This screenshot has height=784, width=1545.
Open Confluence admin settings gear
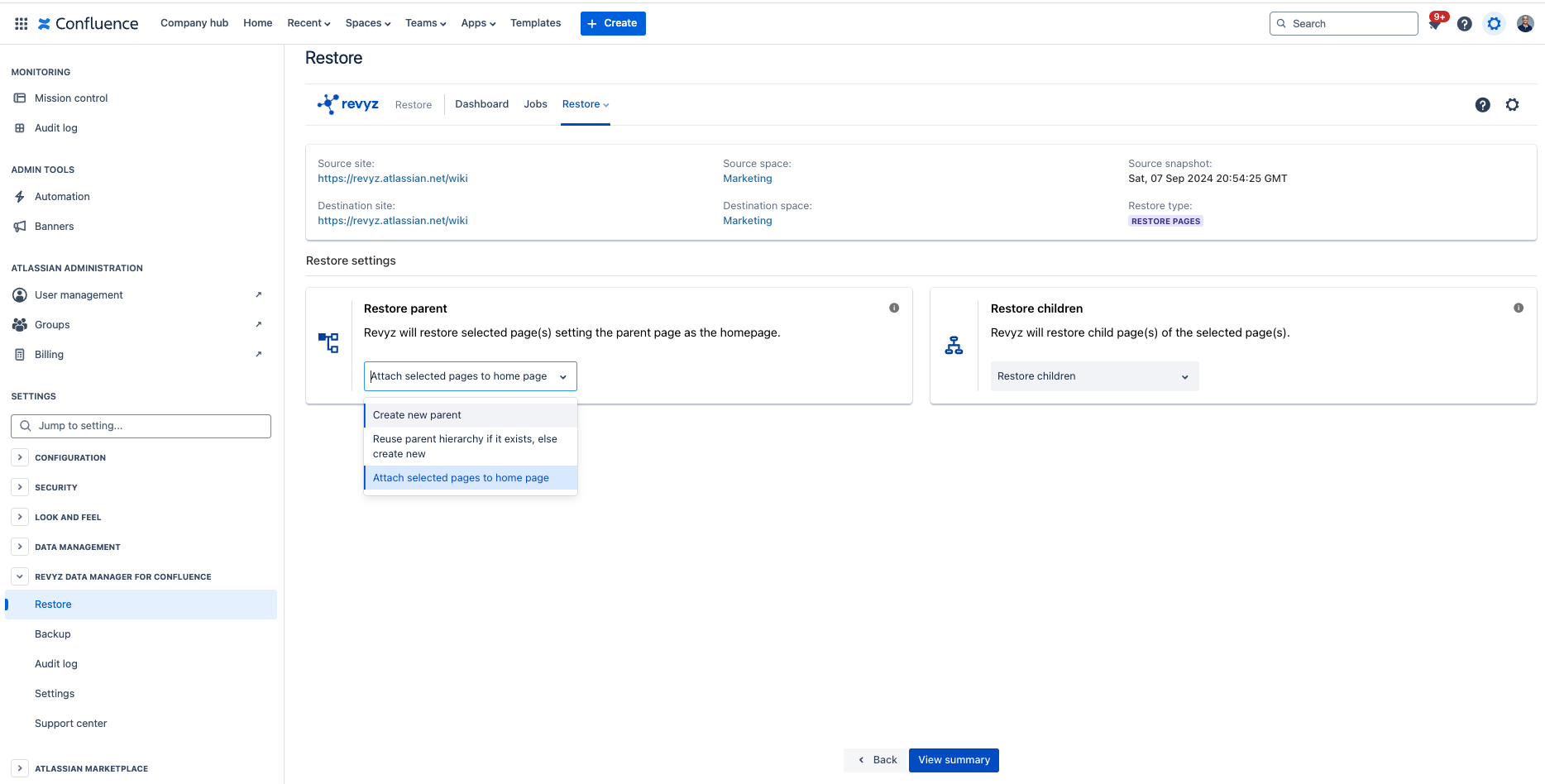[x=1494, y=23]
